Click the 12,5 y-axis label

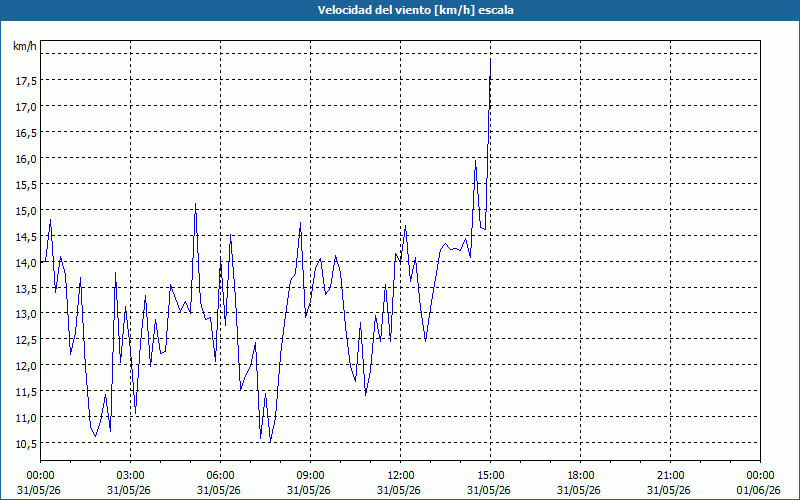point(27,339)
